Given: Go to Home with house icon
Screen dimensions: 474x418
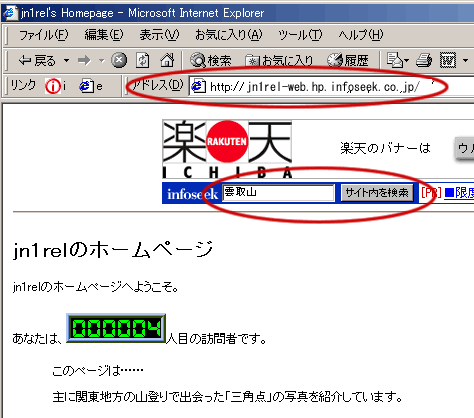Looking at the screenshot, I should (x=167, y=61).
